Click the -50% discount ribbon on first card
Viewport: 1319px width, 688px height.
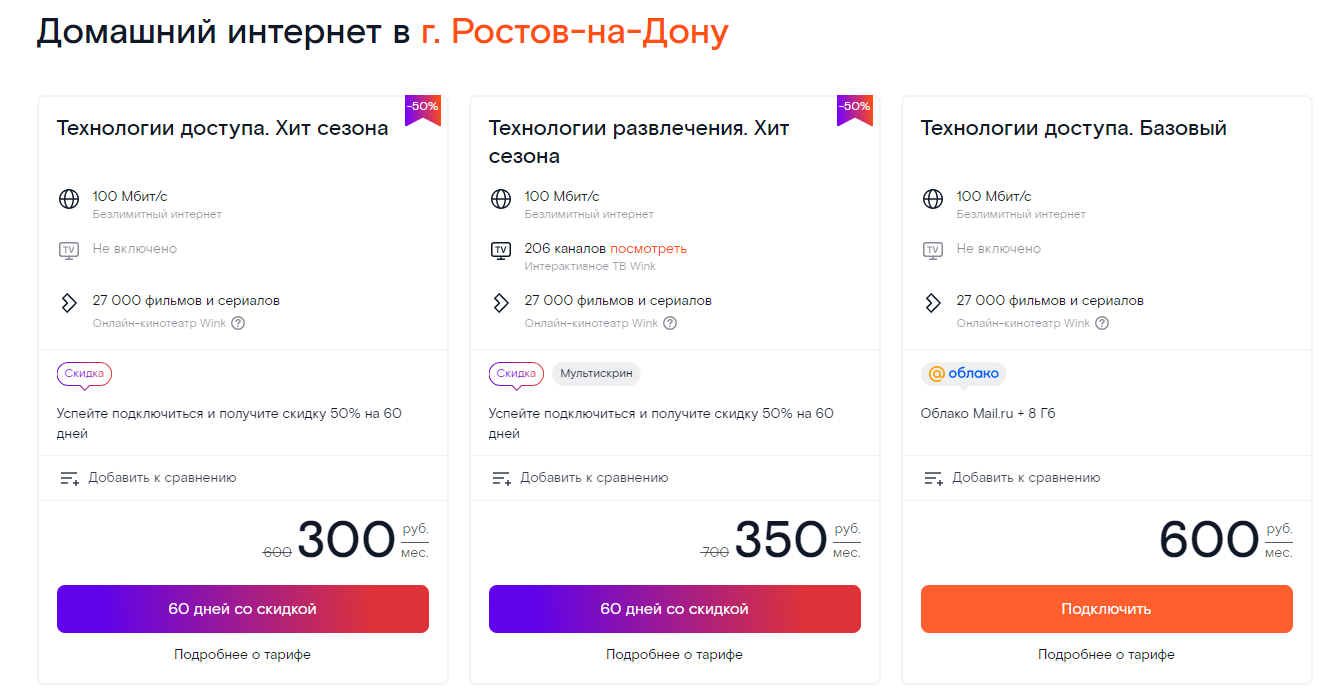422,109
